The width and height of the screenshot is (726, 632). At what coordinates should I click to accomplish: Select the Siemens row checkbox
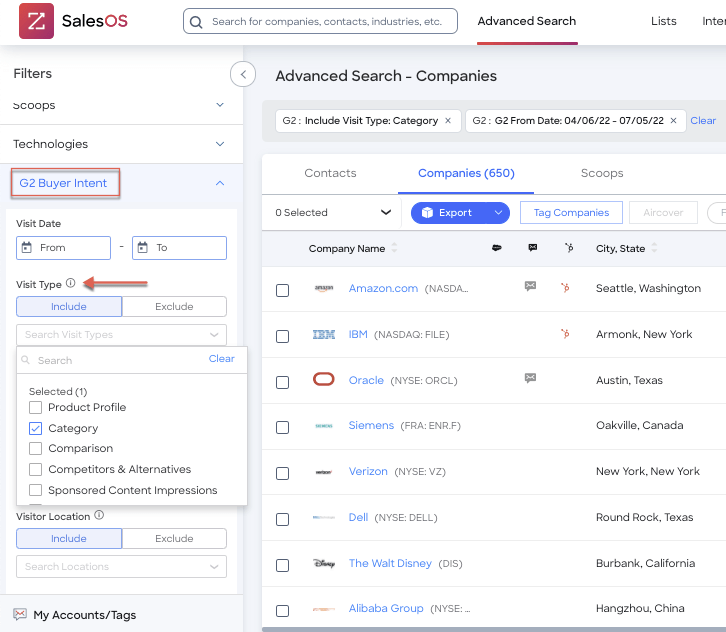click(282, 427)
